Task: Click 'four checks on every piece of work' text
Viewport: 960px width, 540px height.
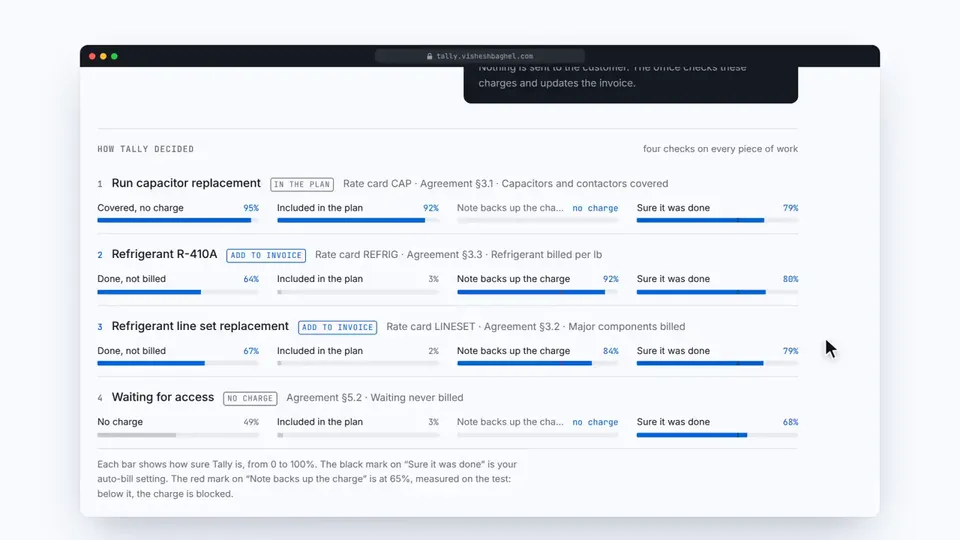Action: tap(720, 149)
